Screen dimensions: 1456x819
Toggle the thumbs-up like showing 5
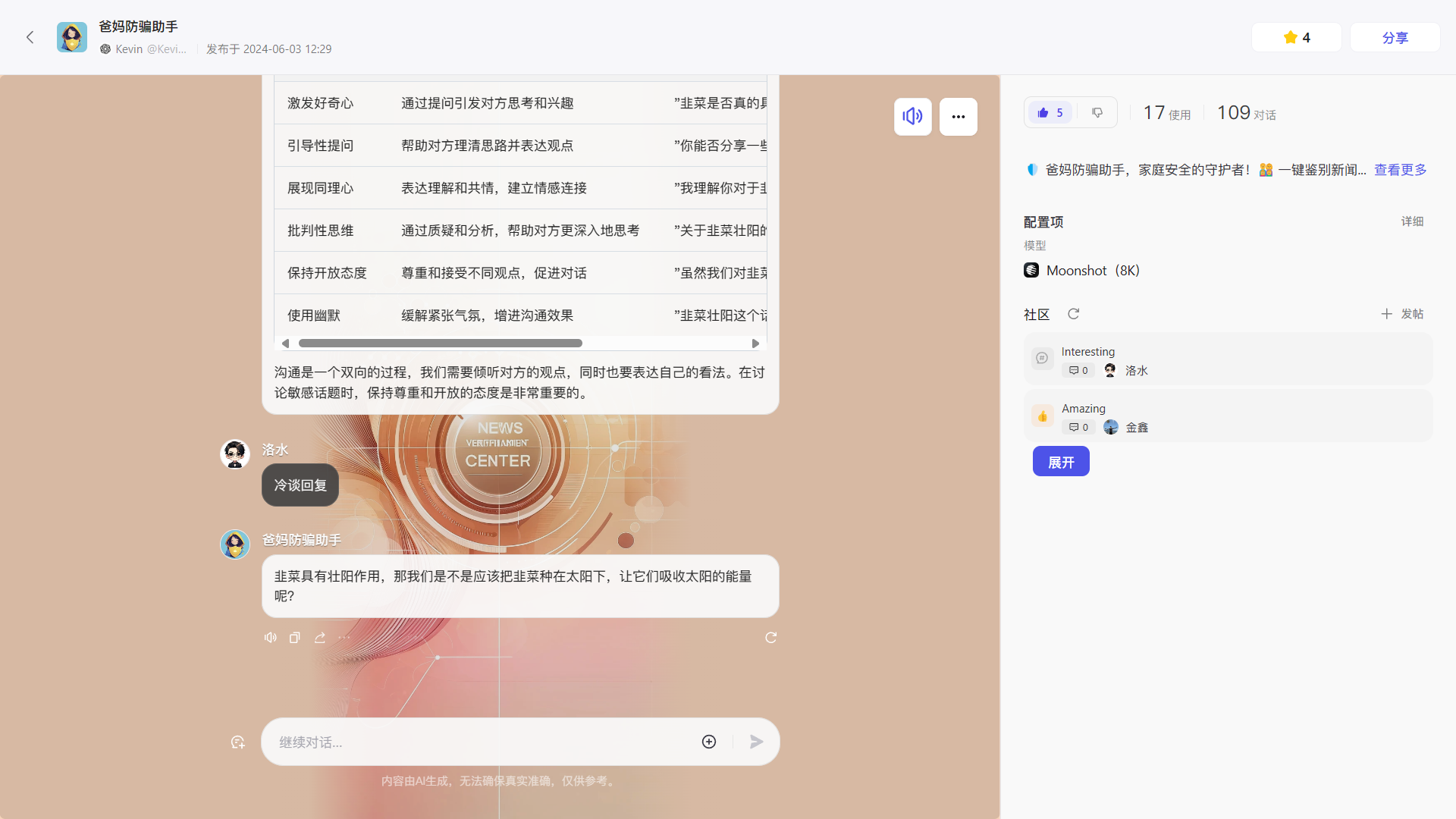[x=1050, y=112]
